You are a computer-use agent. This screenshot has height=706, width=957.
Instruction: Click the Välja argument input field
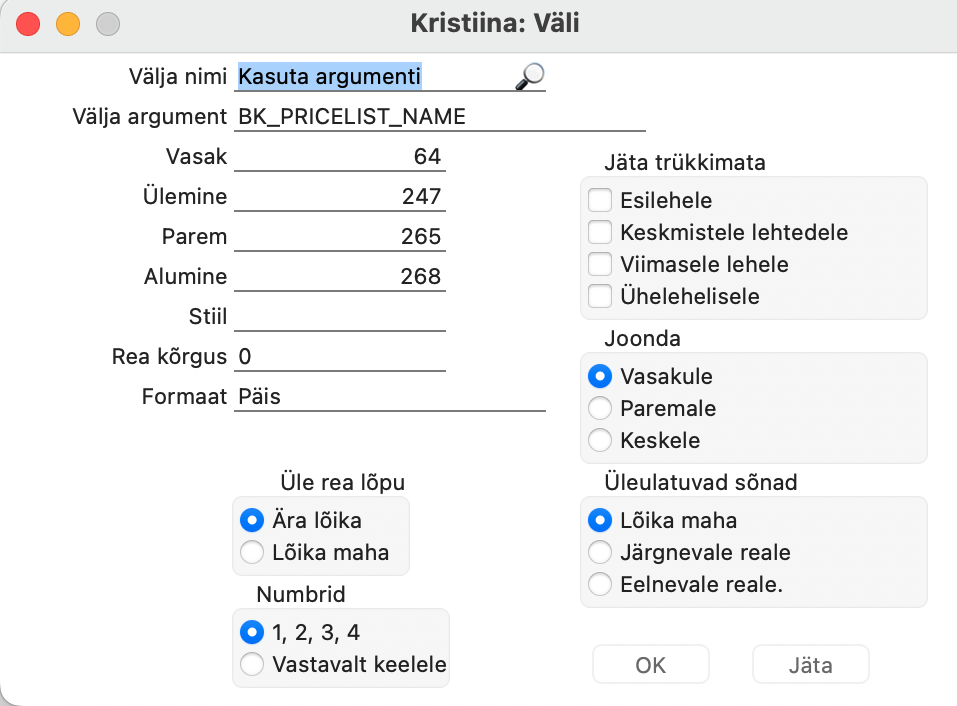coord(439,117)
